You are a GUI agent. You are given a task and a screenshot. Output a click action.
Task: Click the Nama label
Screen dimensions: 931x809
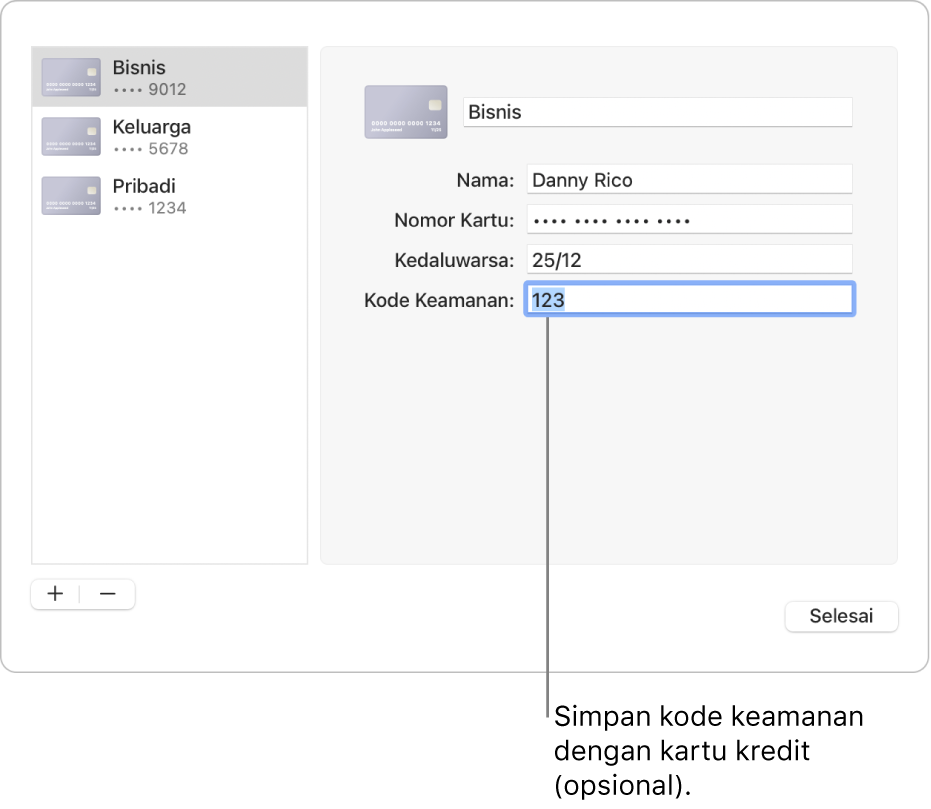[485, 180]
